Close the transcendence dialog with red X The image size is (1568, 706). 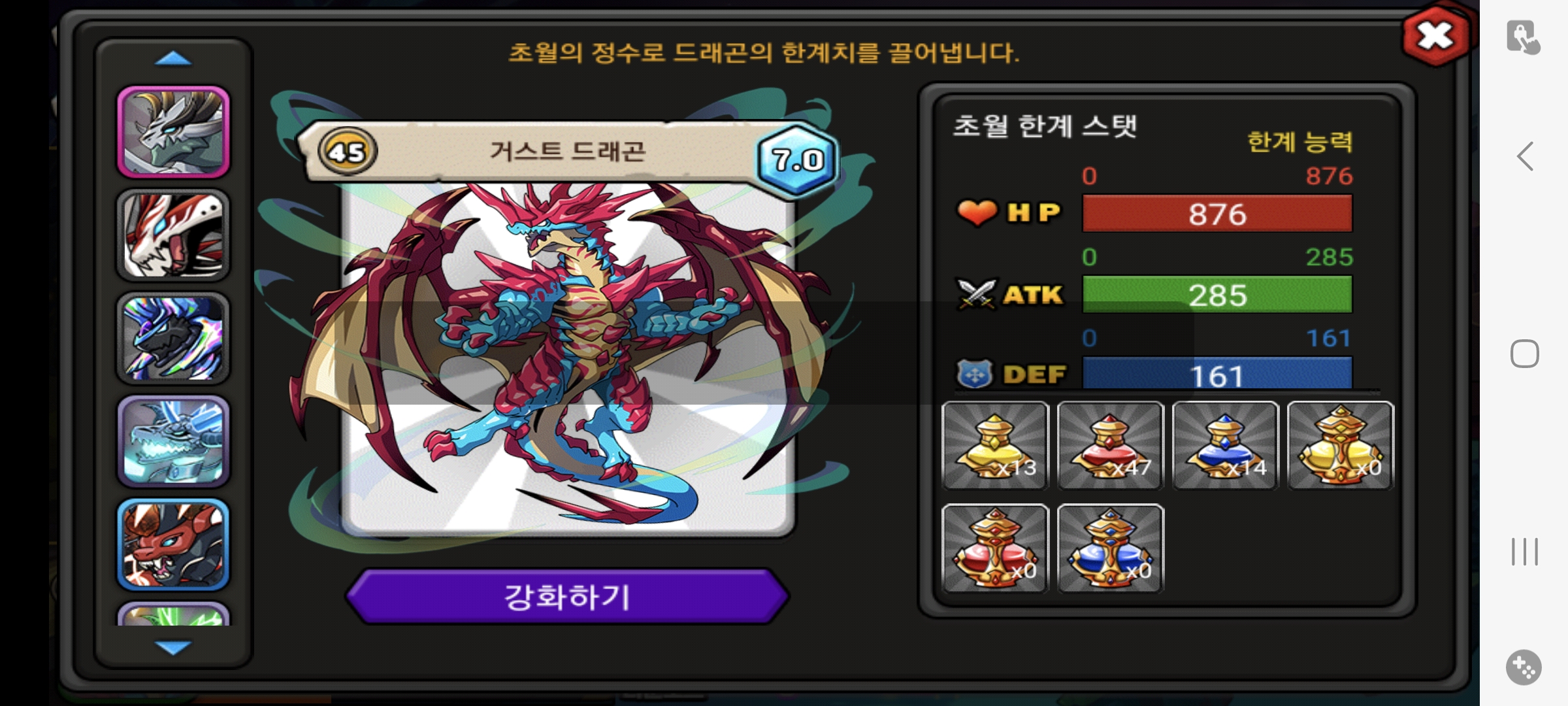point(1435,36)
